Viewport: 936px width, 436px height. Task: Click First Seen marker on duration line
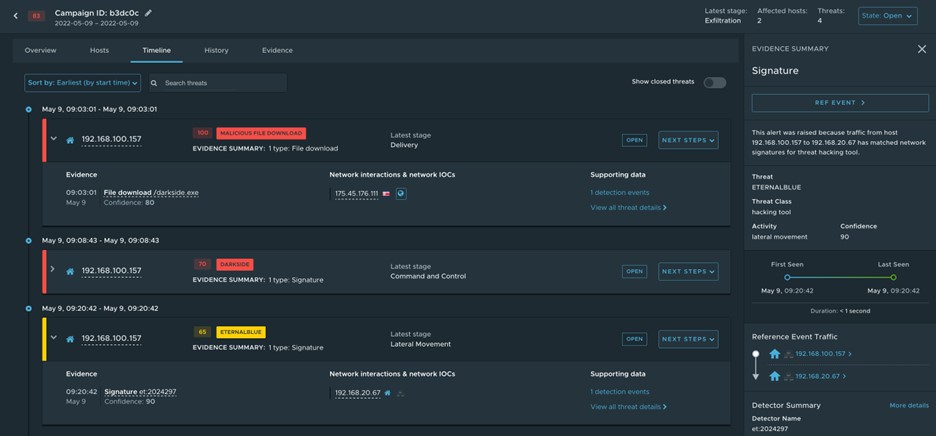point(787,277)
